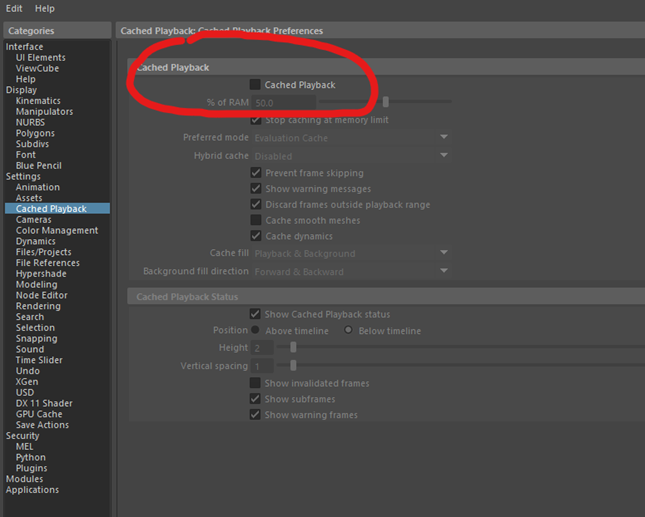
Task: Click the Height slider handle
Action: click(x=293, y=347)
